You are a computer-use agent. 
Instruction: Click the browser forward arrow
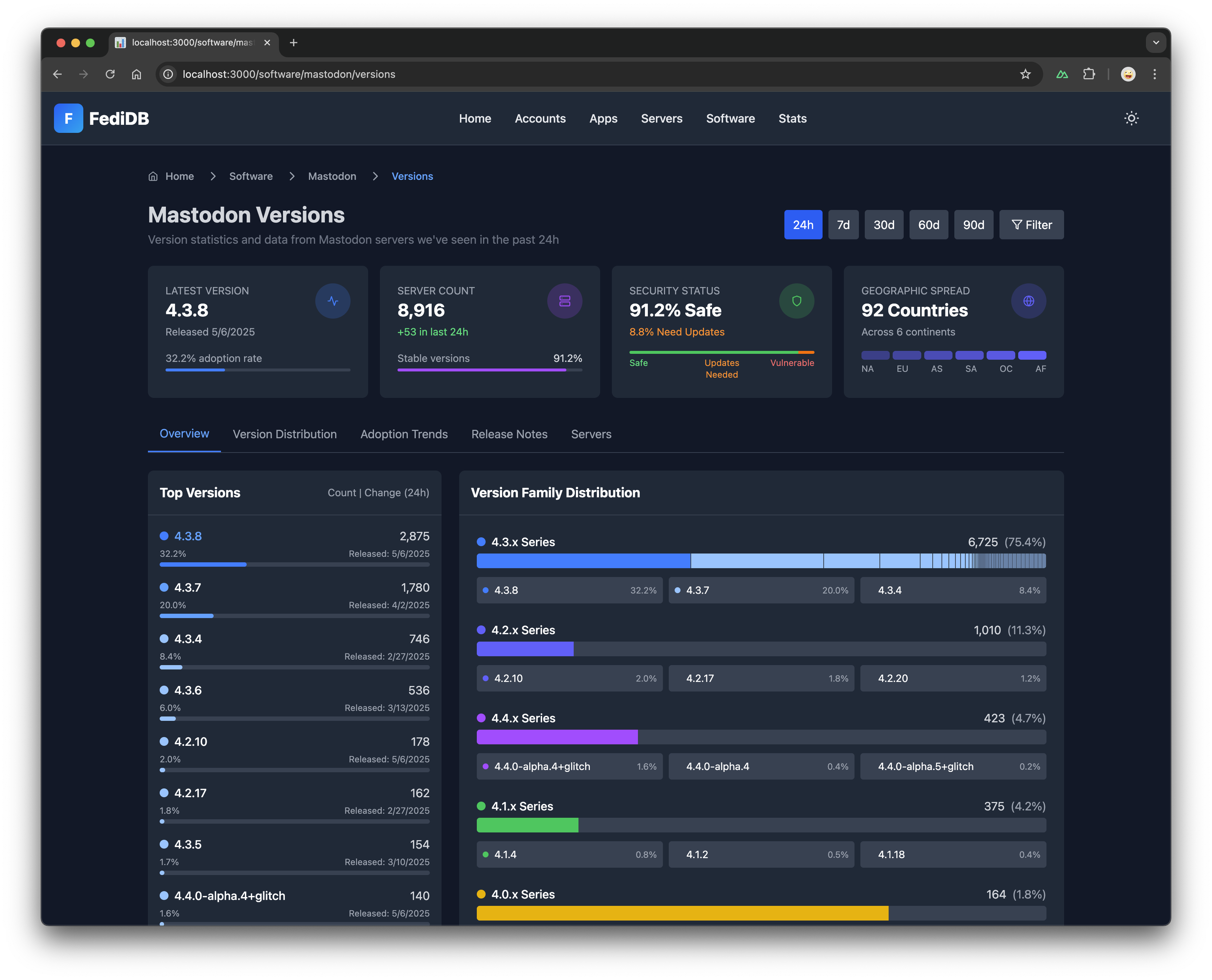click(84, 74)
